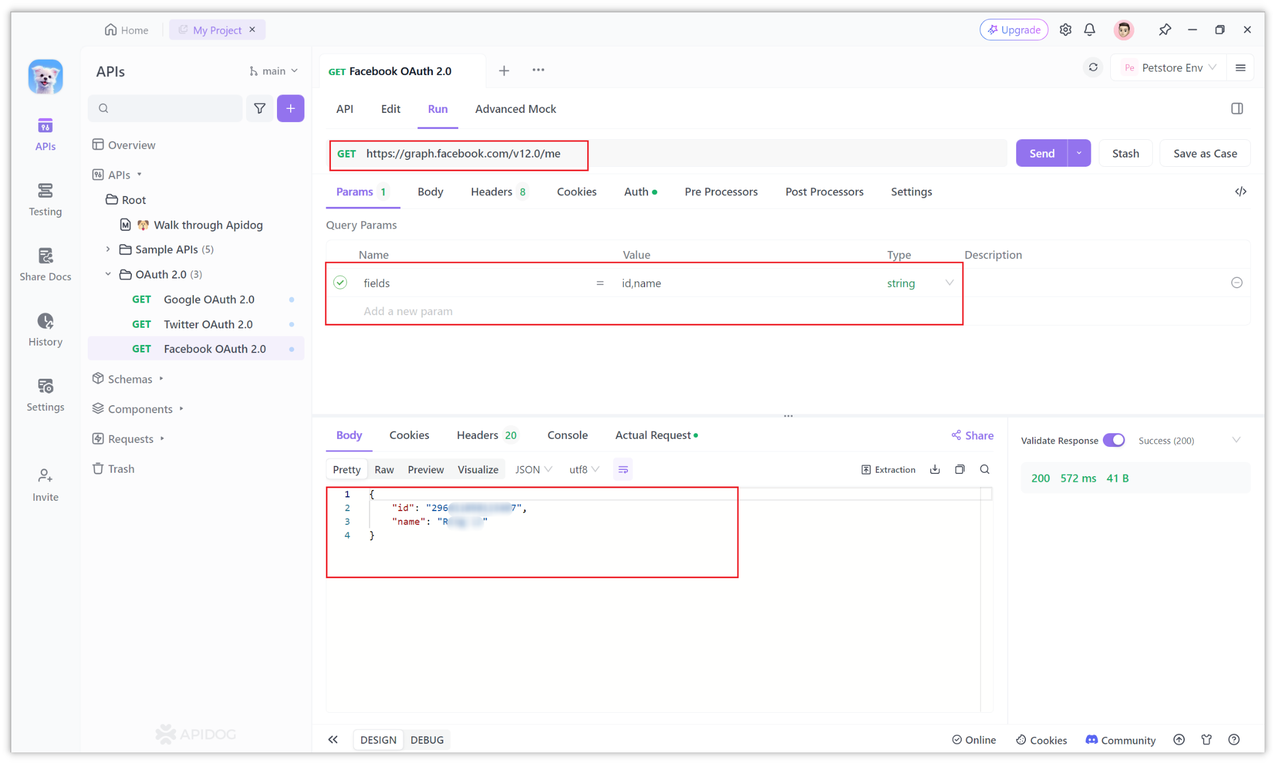
Task: Open the APIs section in sidebar
Action: coord(45,134)
